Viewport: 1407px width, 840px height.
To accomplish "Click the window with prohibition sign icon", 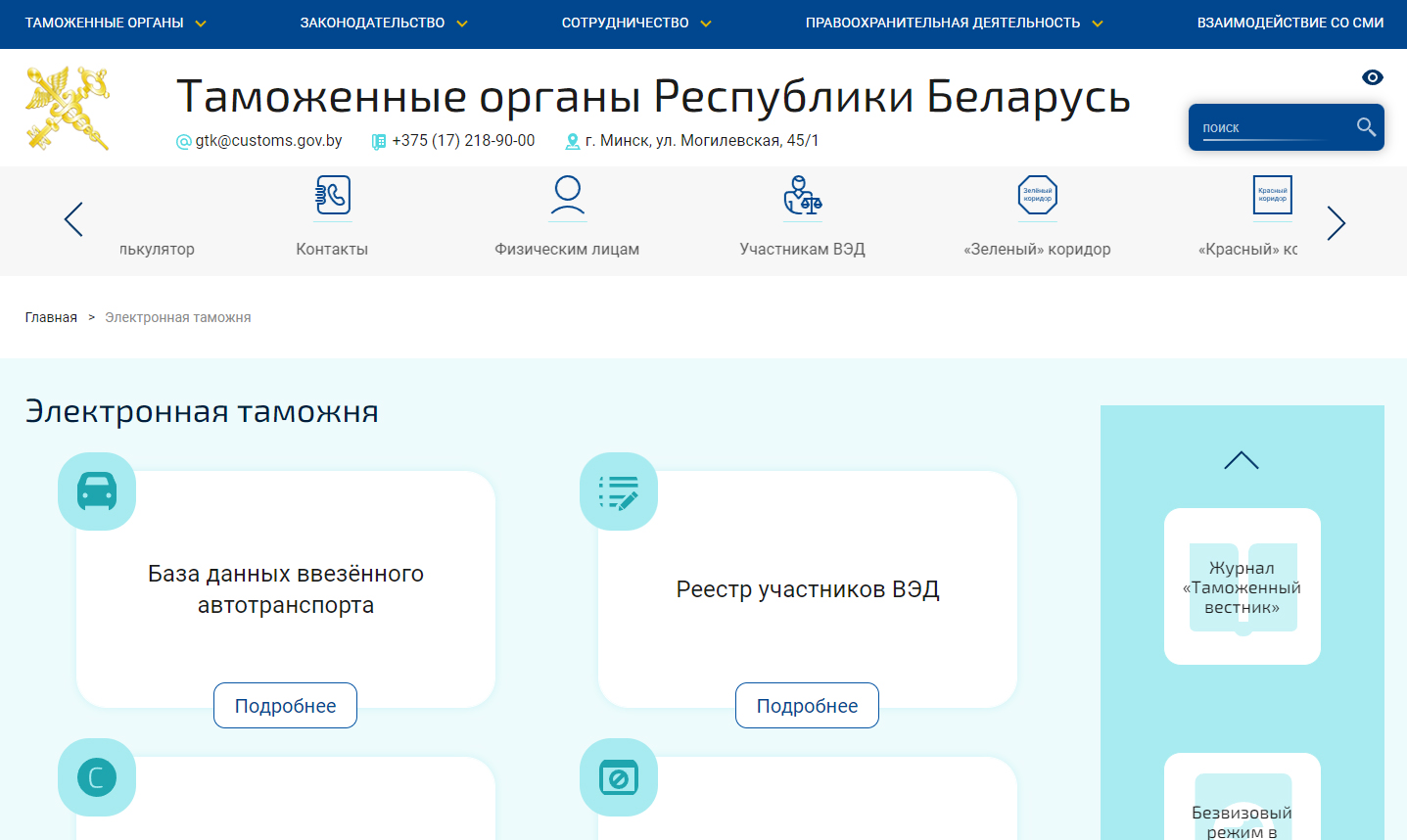I will click(619, 777).
